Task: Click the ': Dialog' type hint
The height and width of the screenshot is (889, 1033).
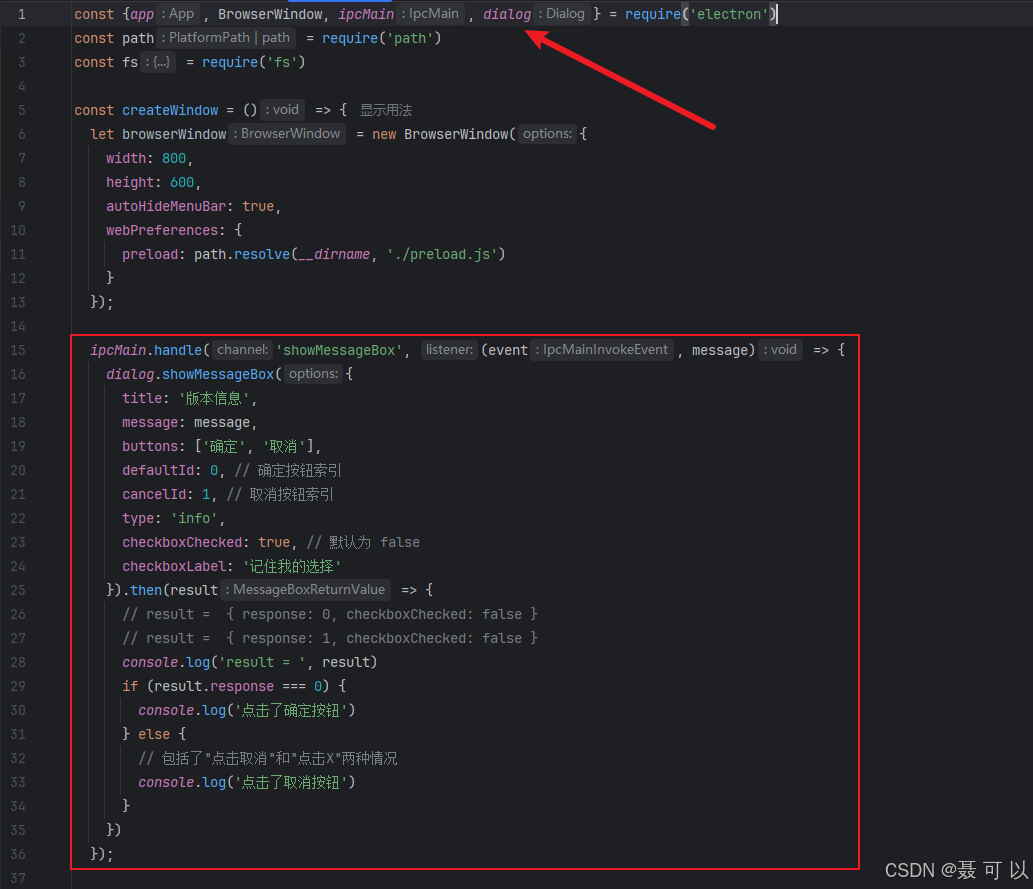Action: 562,14
